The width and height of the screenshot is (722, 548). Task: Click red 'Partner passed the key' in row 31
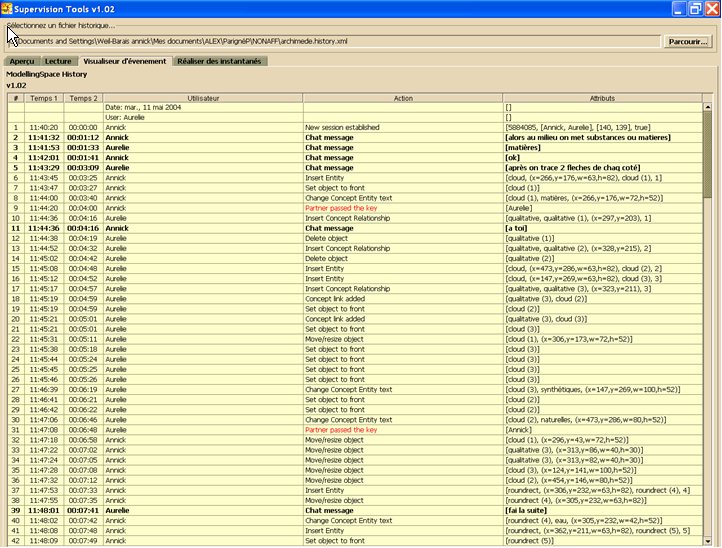click(403, 430)
